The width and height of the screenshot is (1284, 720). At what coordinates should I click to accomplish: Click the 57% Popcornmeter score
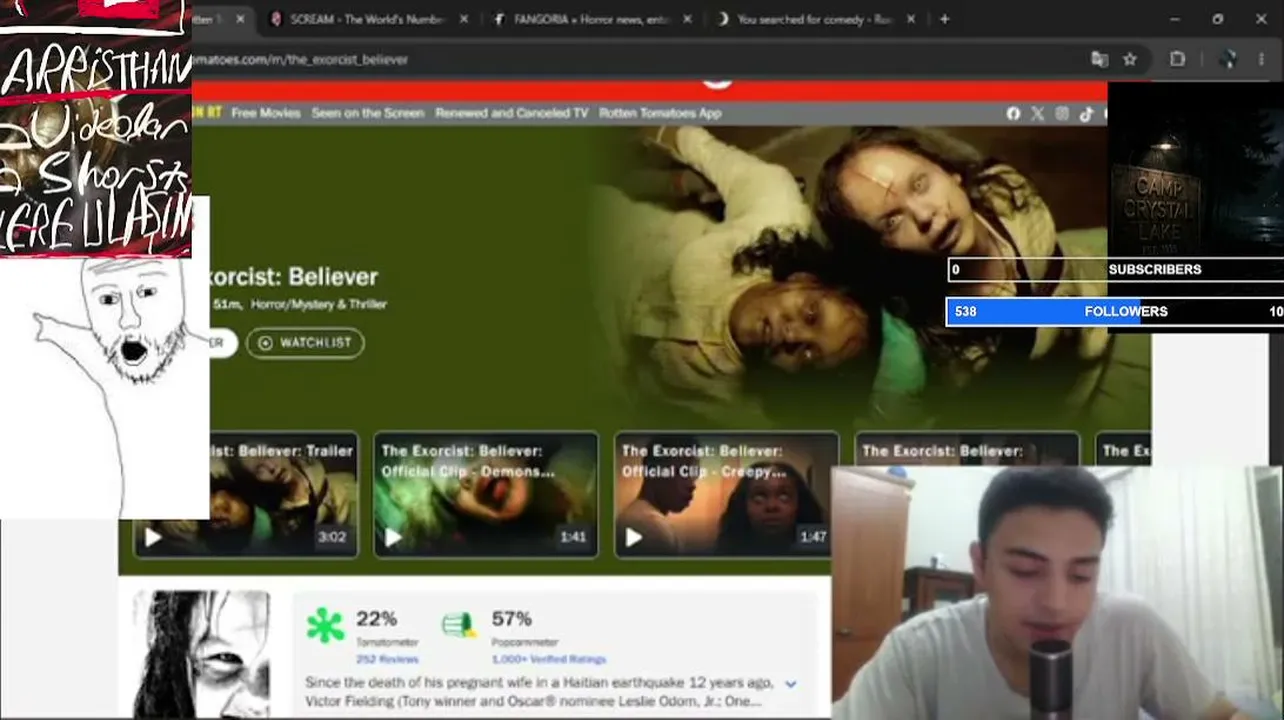pos(512,619)
